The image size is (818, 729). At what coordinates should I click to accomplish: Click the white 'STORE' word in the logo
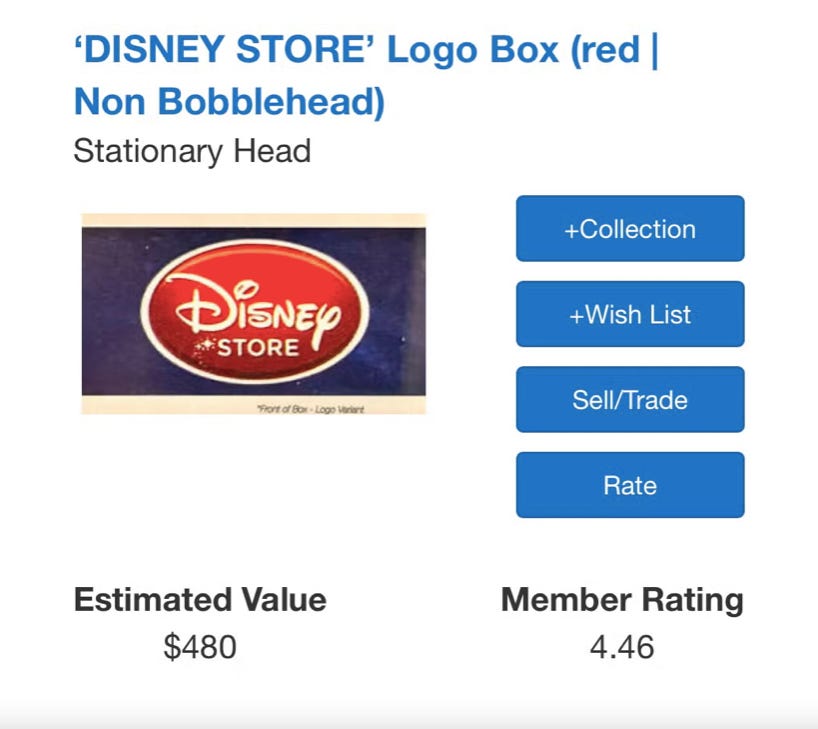tap(258, 349)
